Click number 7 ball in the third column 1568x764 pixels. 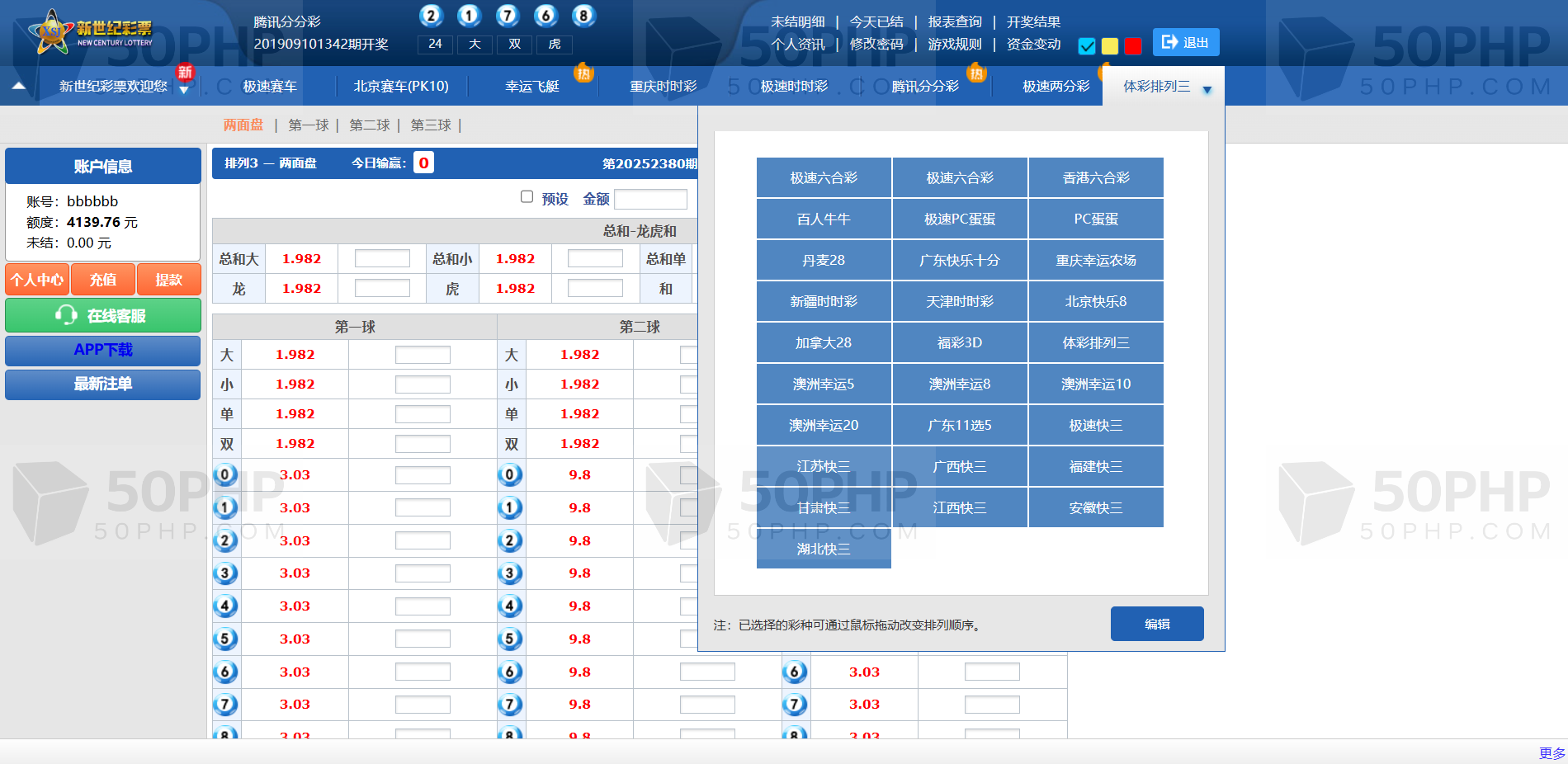tap(795, 705)
